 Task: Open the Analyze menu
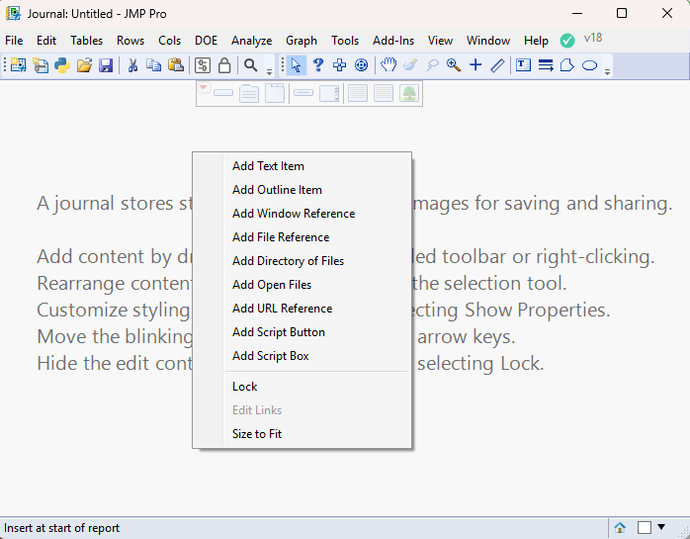pyautogui.click(x=251, y=41)
